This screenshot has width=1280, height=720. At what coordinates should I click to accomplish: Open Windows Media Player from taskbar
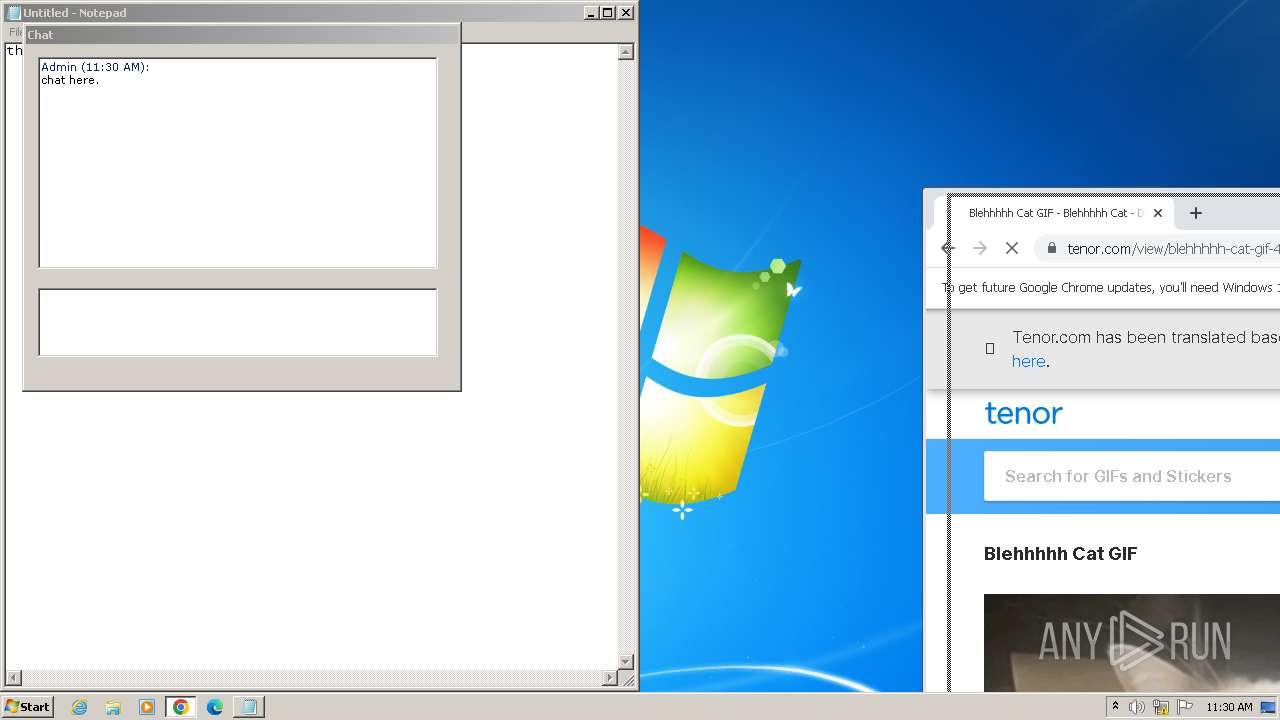(x=147, y=707)
